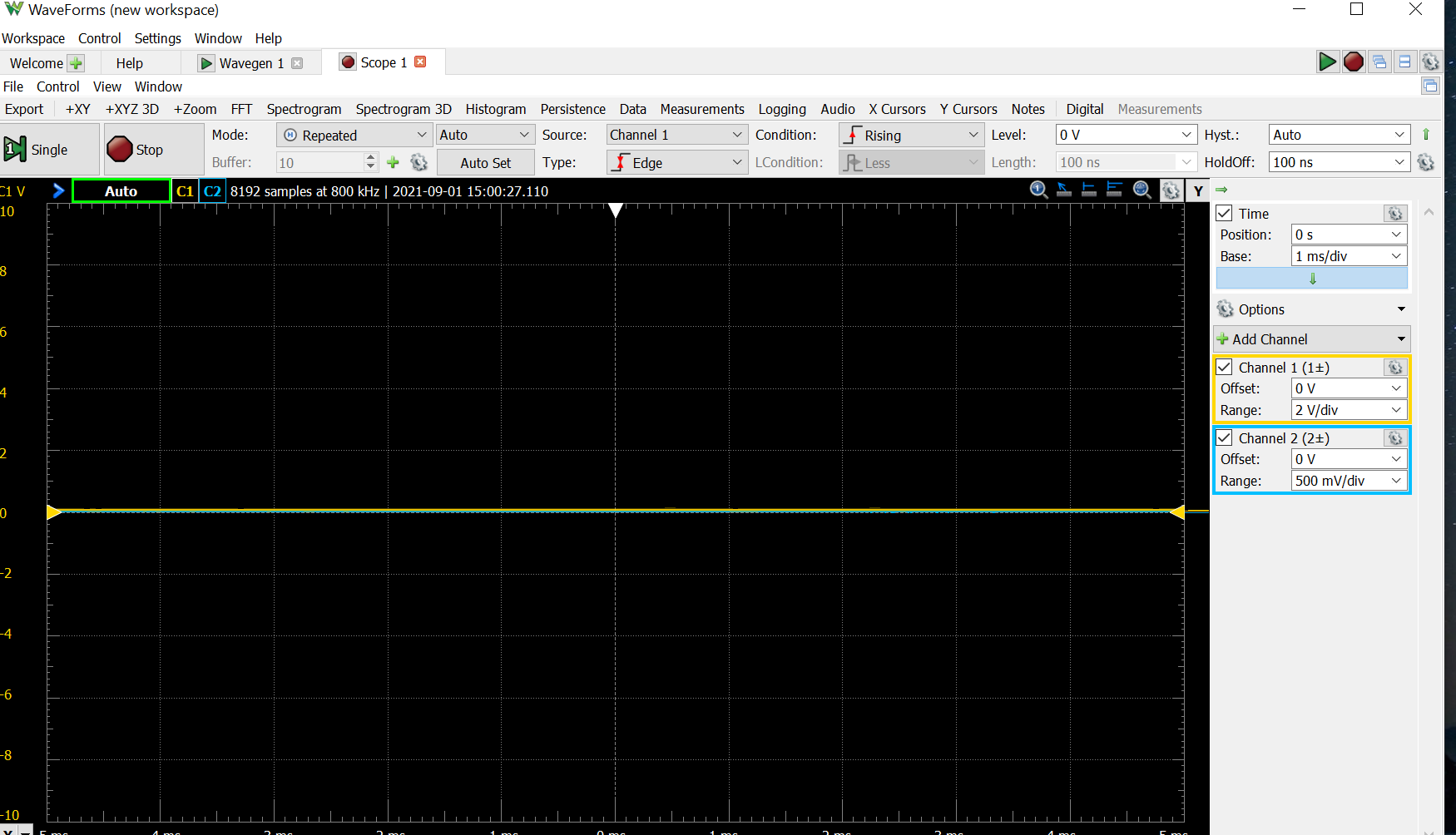Open the Mode Repeated dropdown
The height and width of the screenshot is (835, 1456).
(354, 135)
